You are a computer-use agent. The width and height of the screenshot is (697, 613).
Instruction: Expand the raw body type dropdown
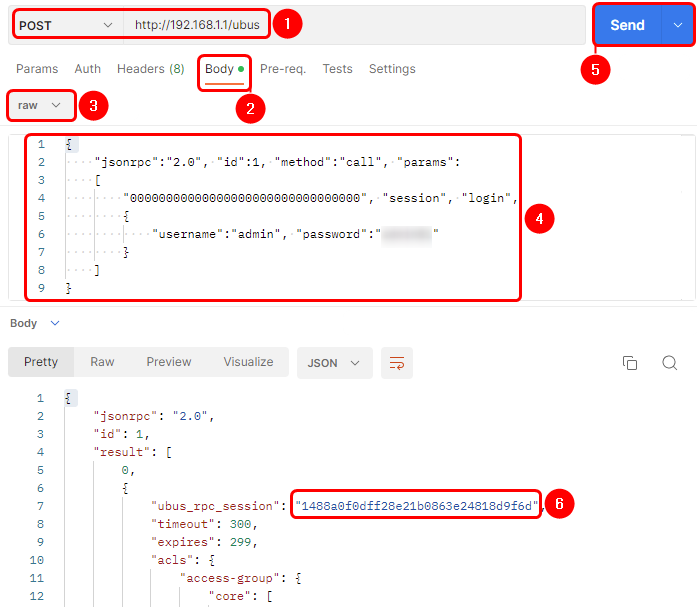coord(40,104)
